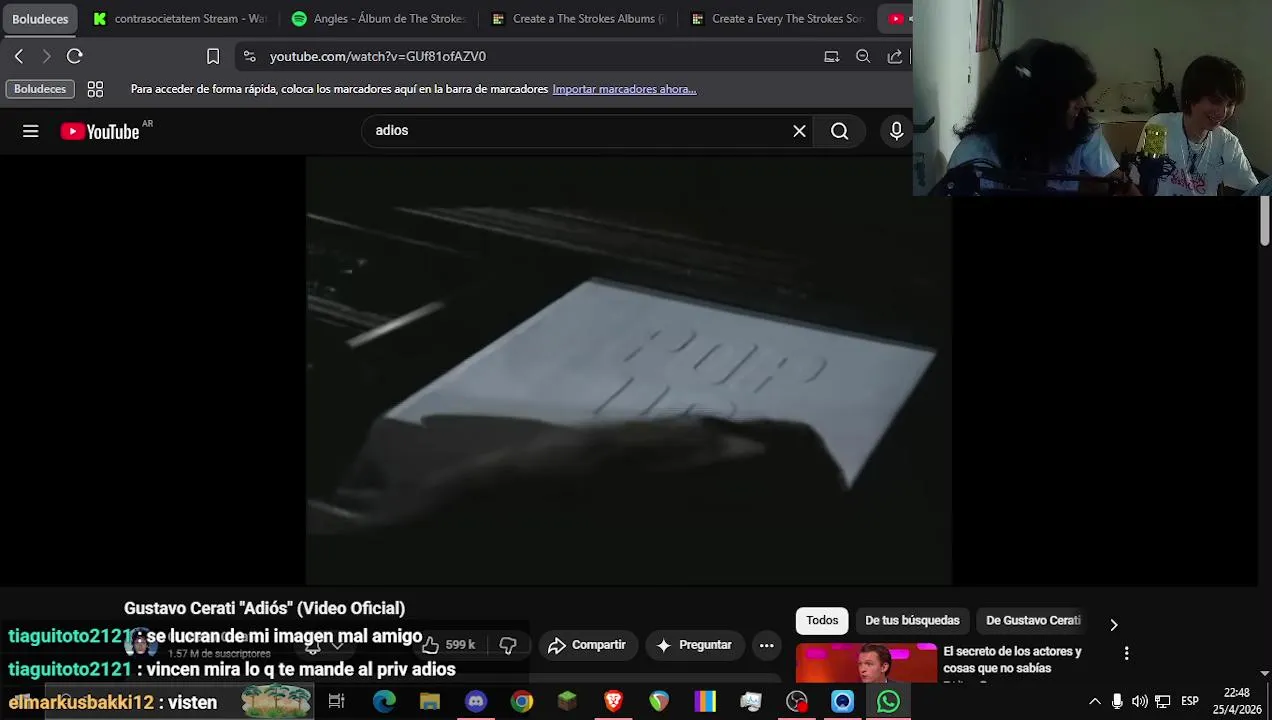This screenshot has height=720, width=1272.
Task: Go forward with the browser forward arrow
Action: tap(46, 56)
